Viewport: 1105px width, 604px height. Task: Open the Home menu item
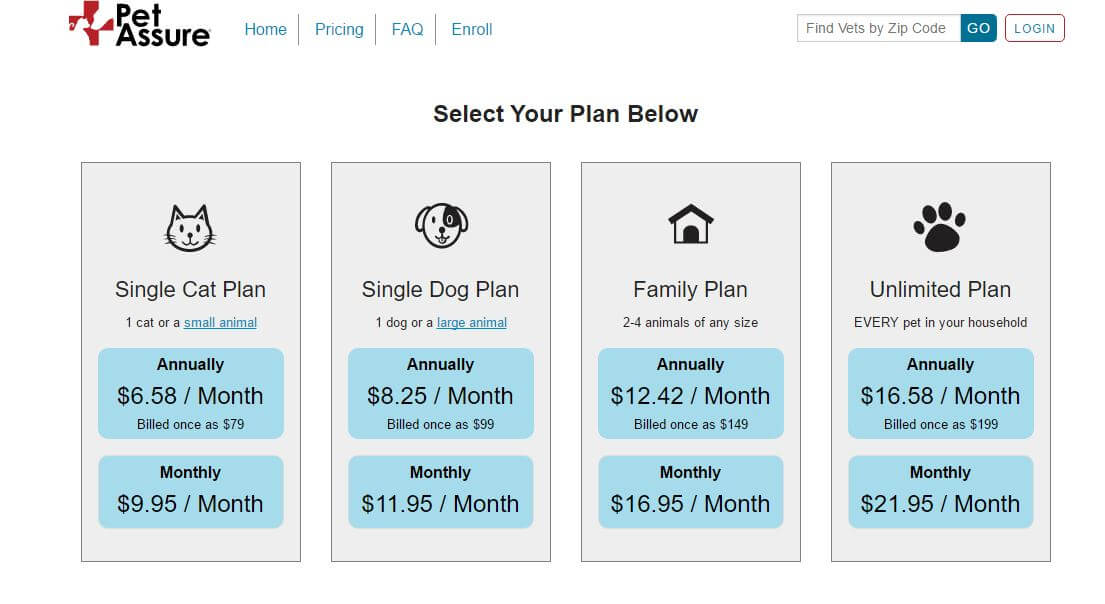click(265, 29)
